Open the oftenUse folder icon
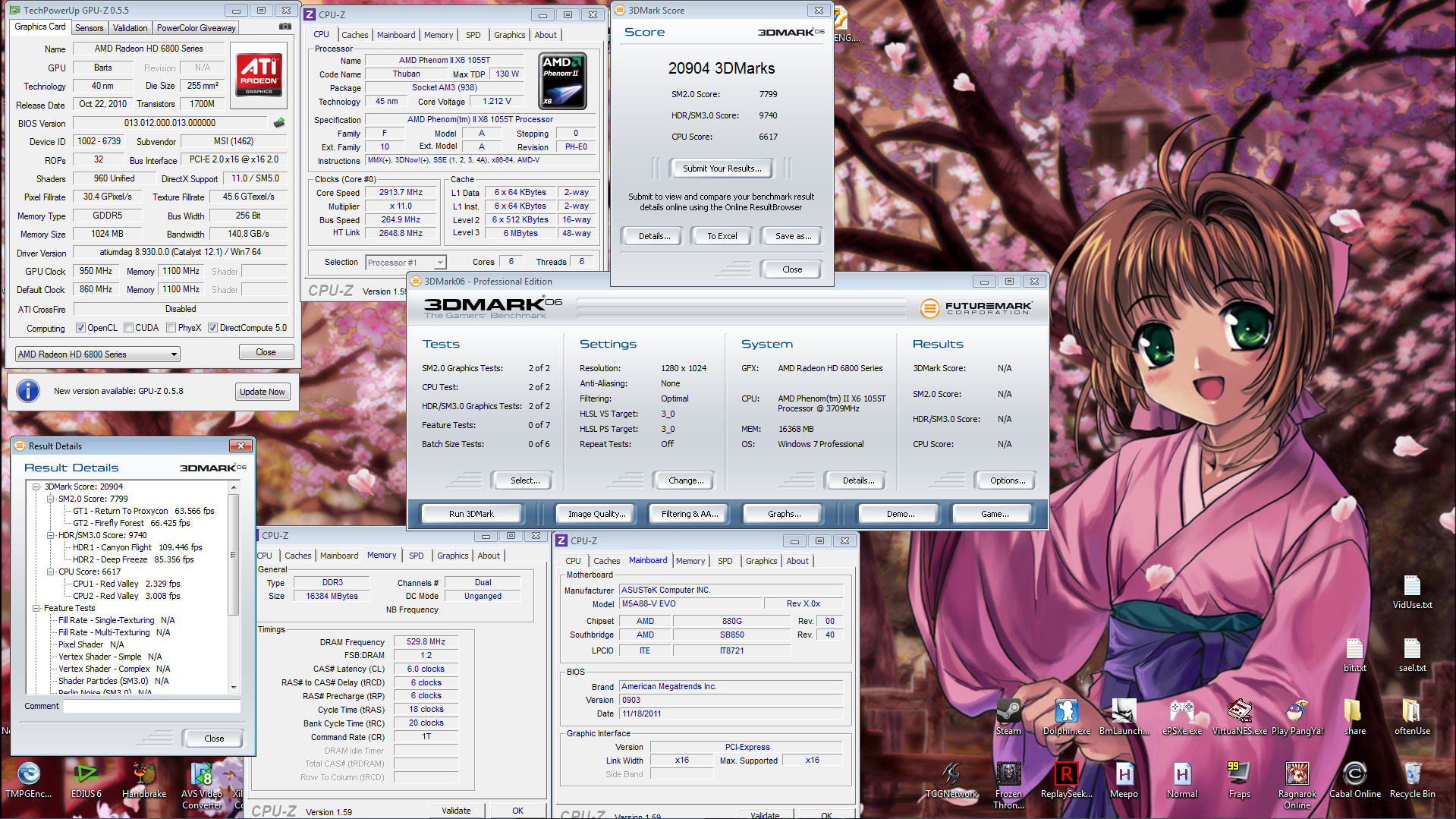This screenshot has height=819, width=1456. click(1412, 717)
